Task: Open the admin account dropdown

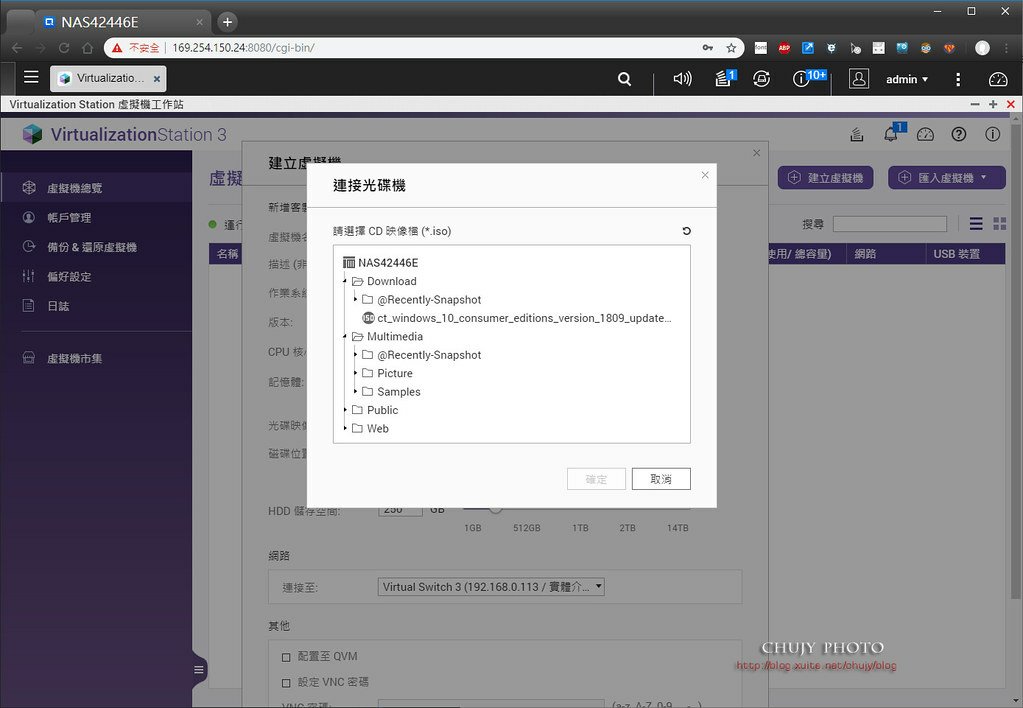Action: coord(907,79)
